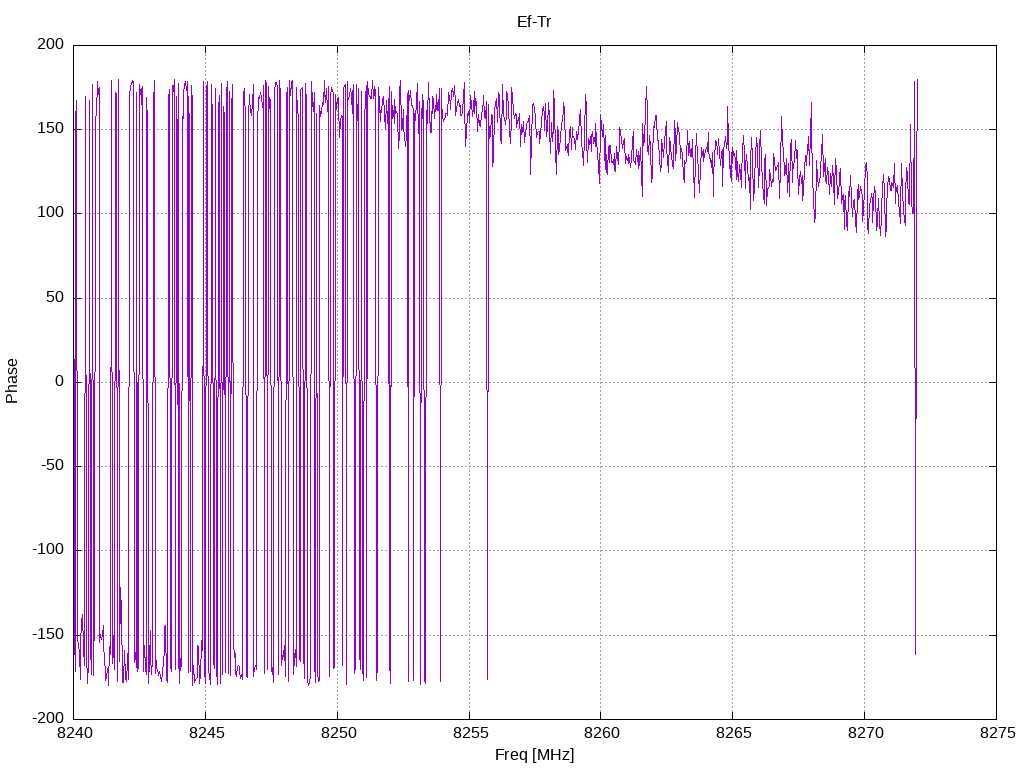
Task: Click the y-axis tick label -150
Action: coord(48,634)
